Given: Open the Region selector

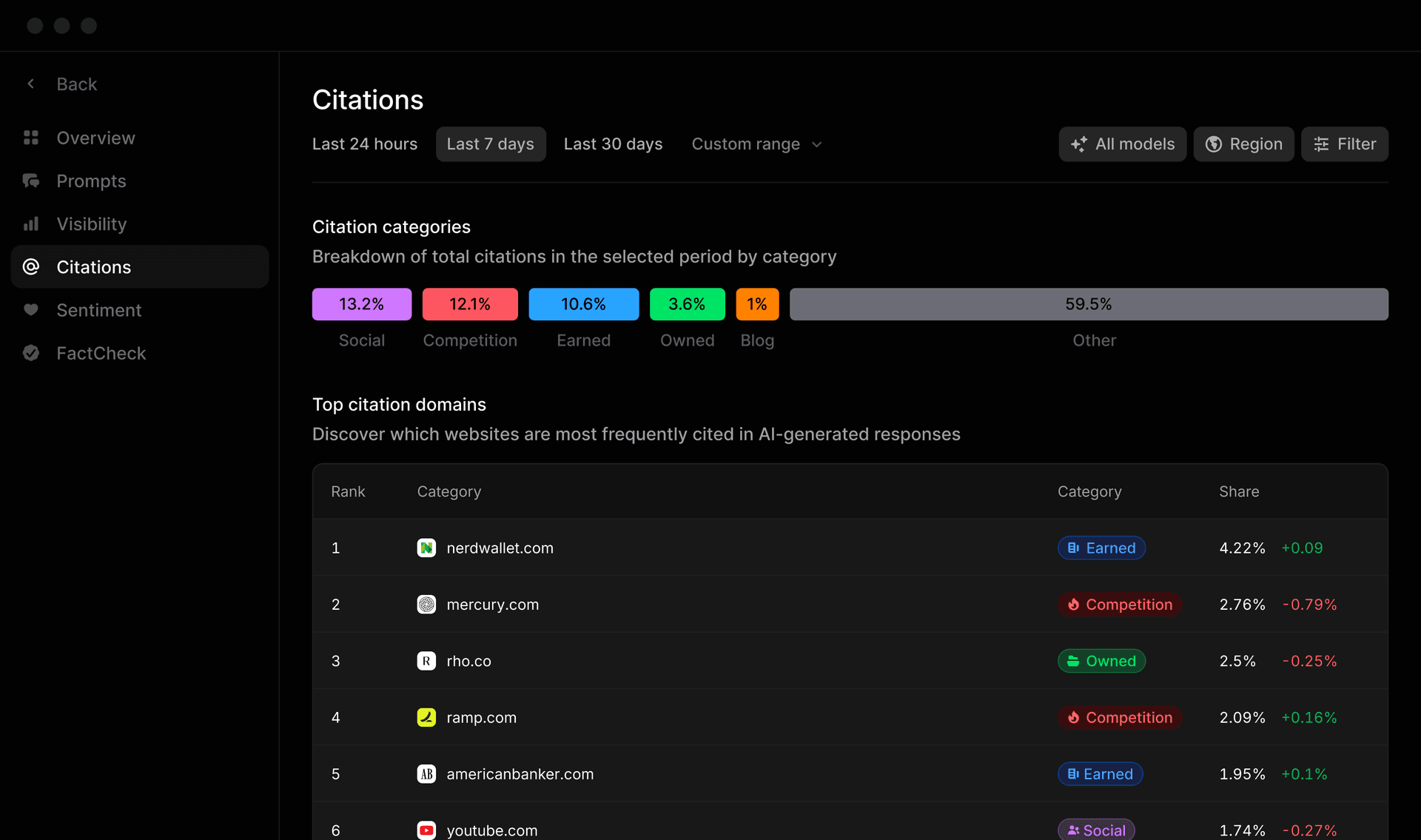Looking at the screenshot, I should pos(1244,144).
